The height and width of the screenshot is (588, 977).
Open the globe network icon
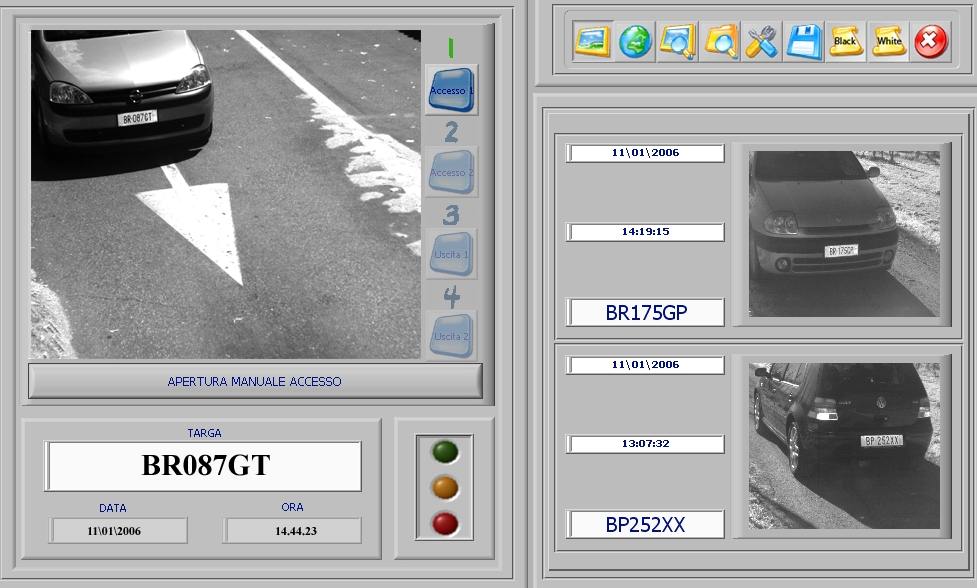coord(635,42)
